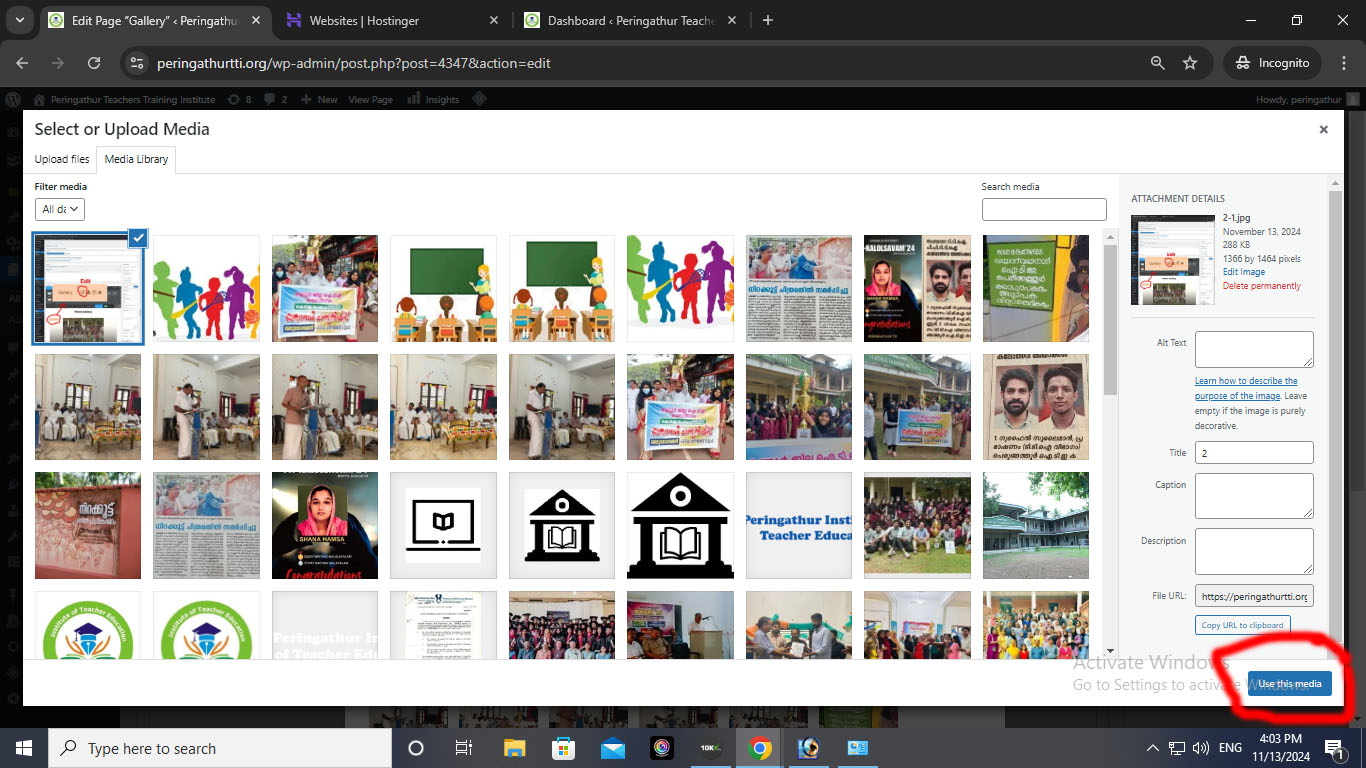Open a new browser tab with plus icon
The image size is (1366, 768).
(x=768, y=20)
